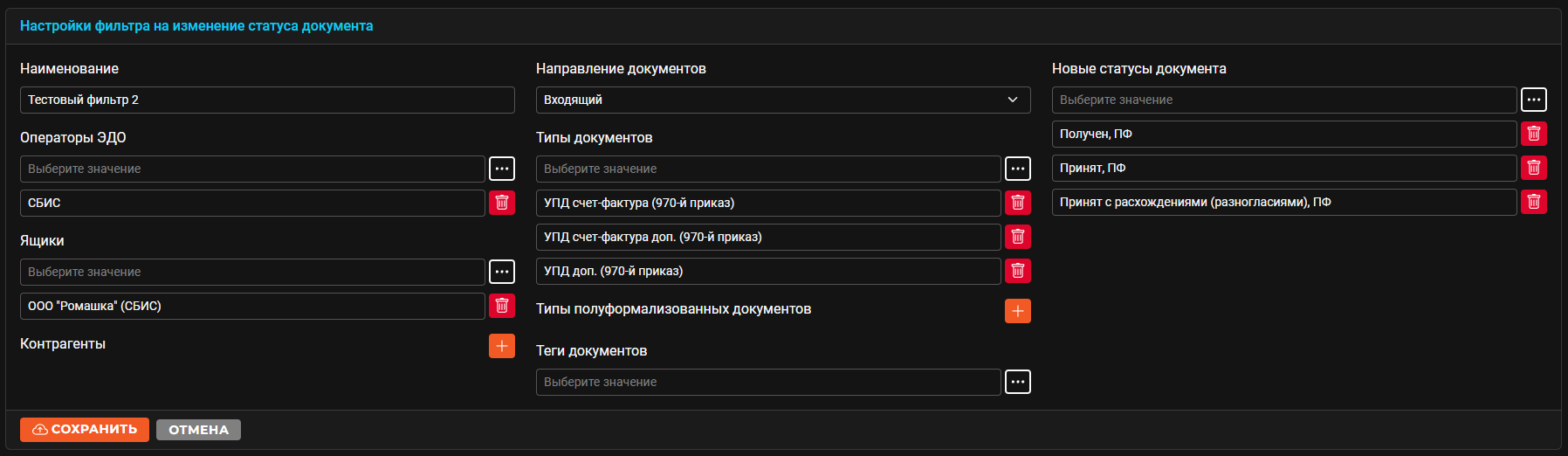Delete the СБИС operator entry
This screenshot has width=1568, height=456.
click(x=502, y=203)
